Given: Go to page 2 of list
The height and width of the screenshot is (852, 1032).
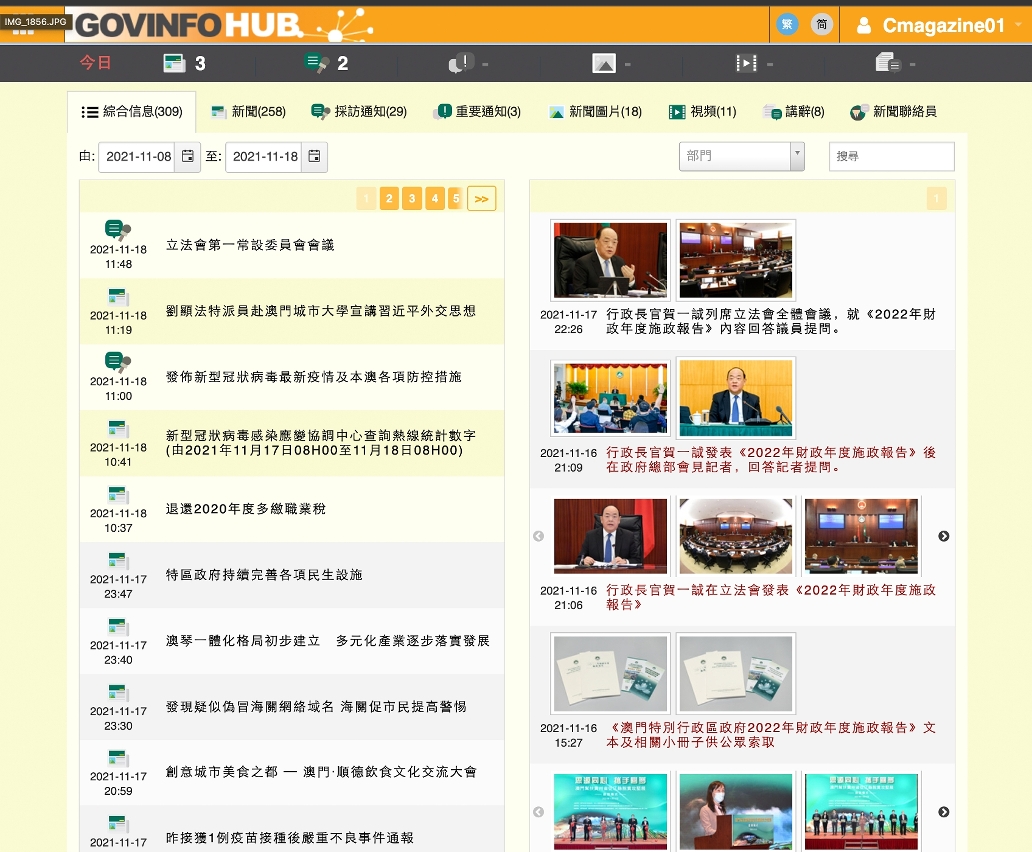Looking at the screenshot, I should pos(389,199).
